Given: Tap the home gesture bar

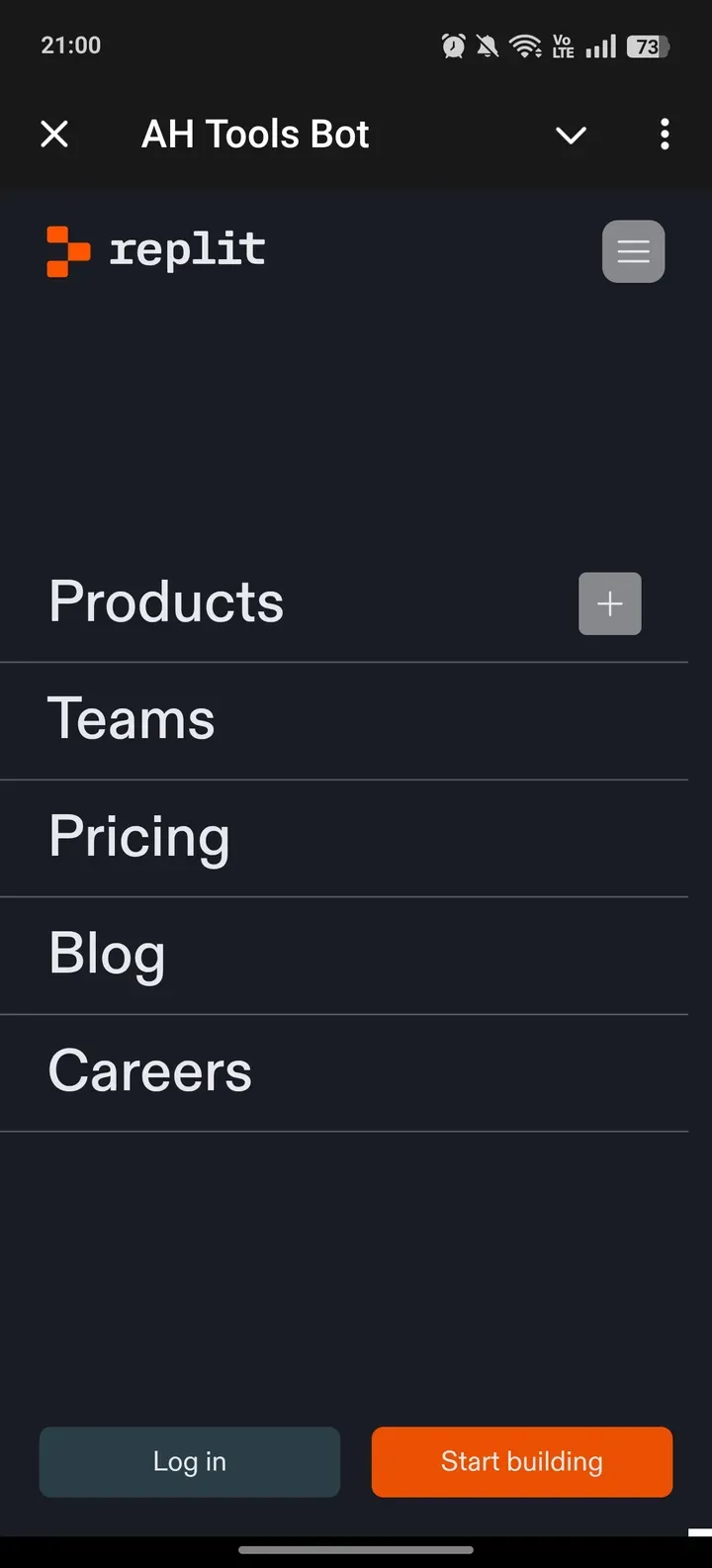Looking at the screenshot, I should (356, 1549).
